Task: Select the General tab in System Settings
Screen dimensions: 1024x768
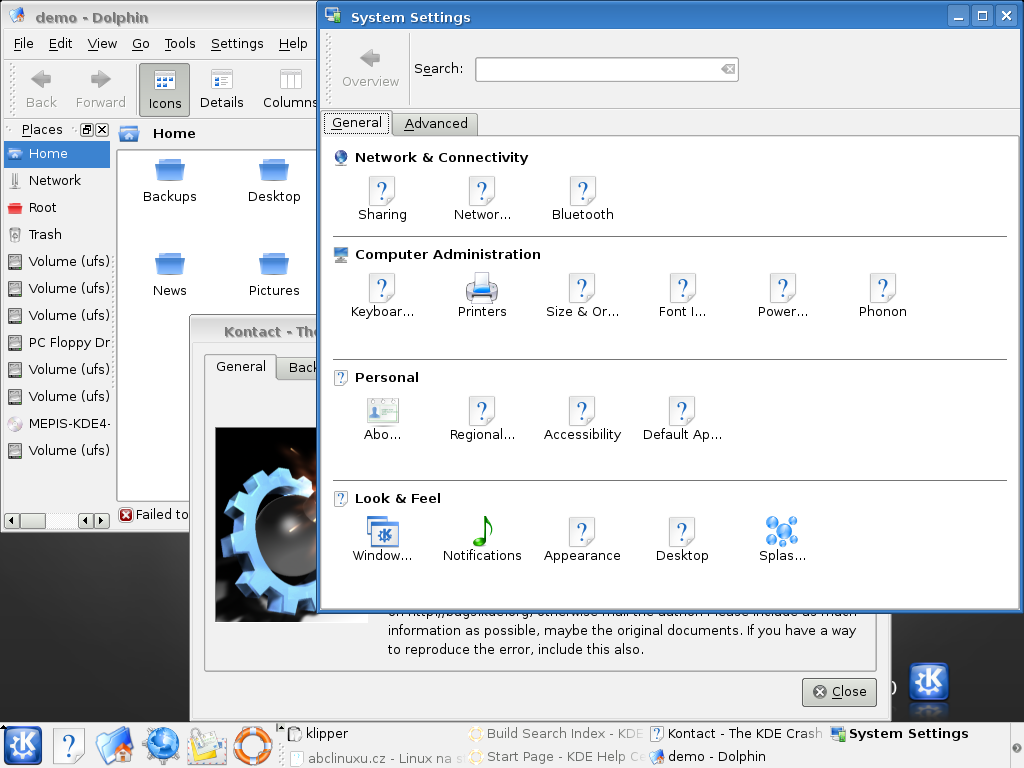Action: 357,123
